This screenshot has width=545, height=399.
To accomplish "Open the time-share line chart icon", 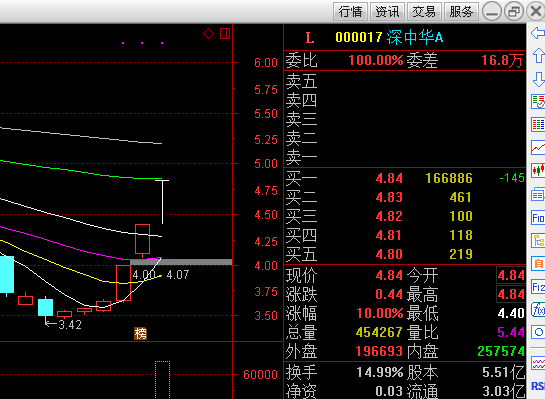I will 538,147.
